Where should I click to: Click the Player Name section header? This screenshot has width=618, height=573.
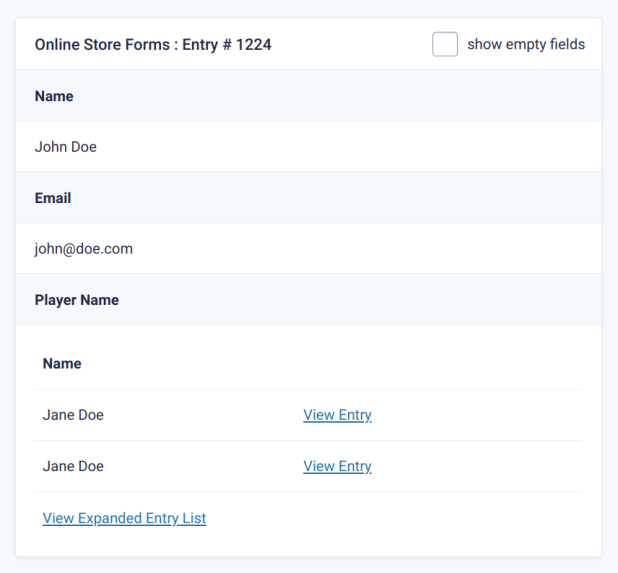tap(77, 300)
